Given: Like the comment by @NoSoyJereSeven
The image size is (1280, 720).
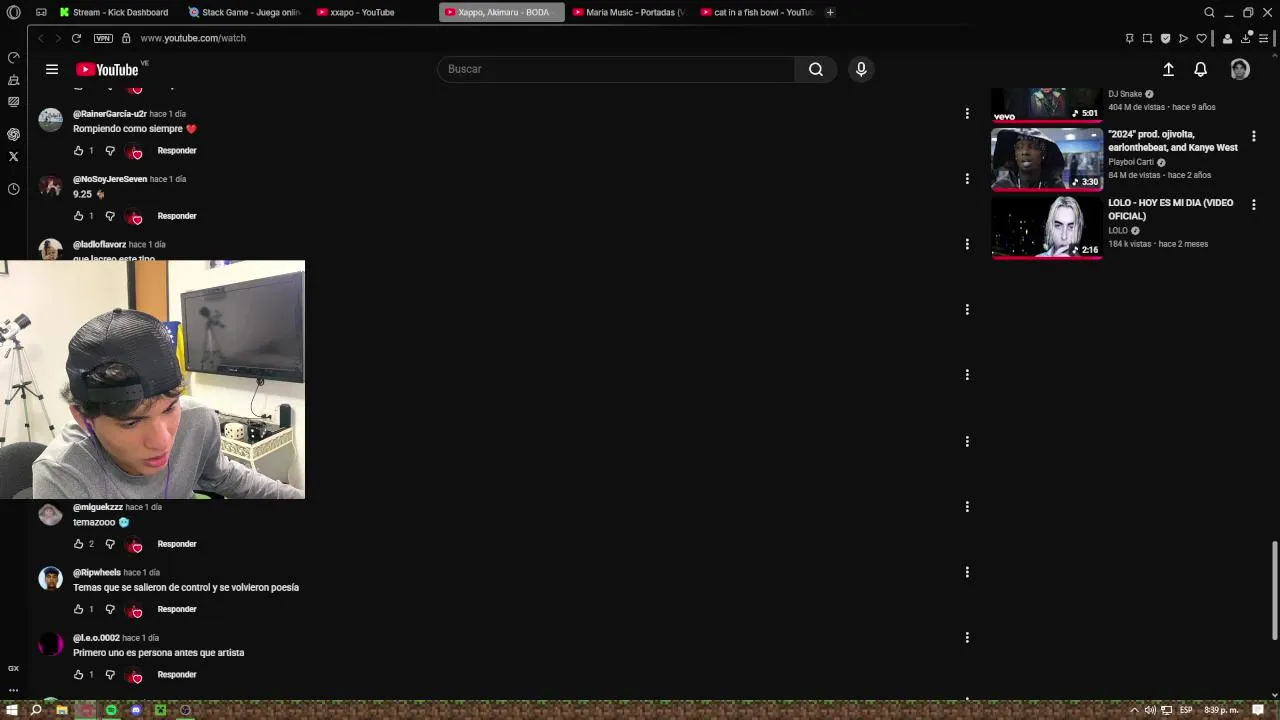Looking at the screenshot, I should point(78,216).
